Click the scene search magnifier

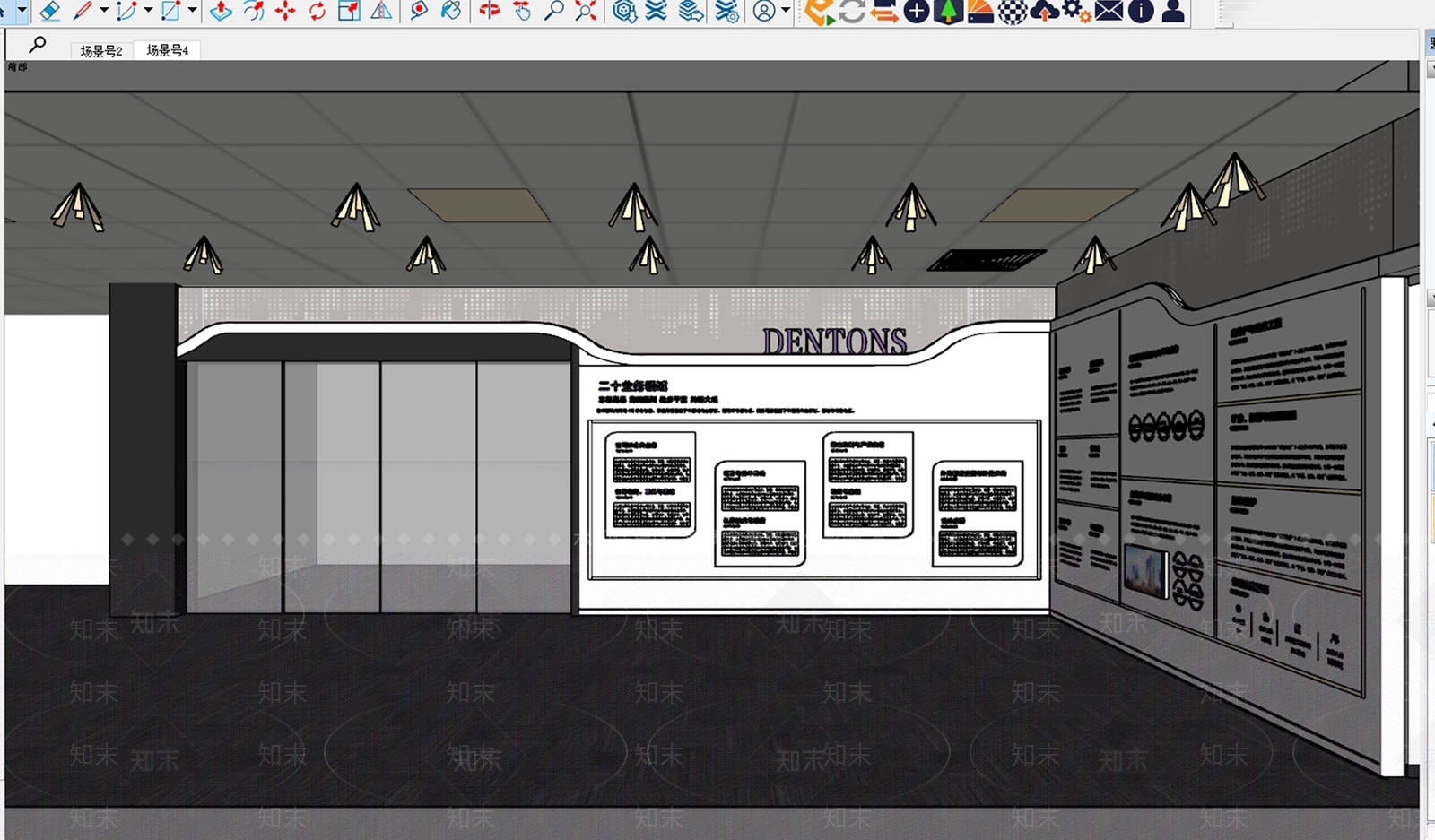(x=37, y=44)
